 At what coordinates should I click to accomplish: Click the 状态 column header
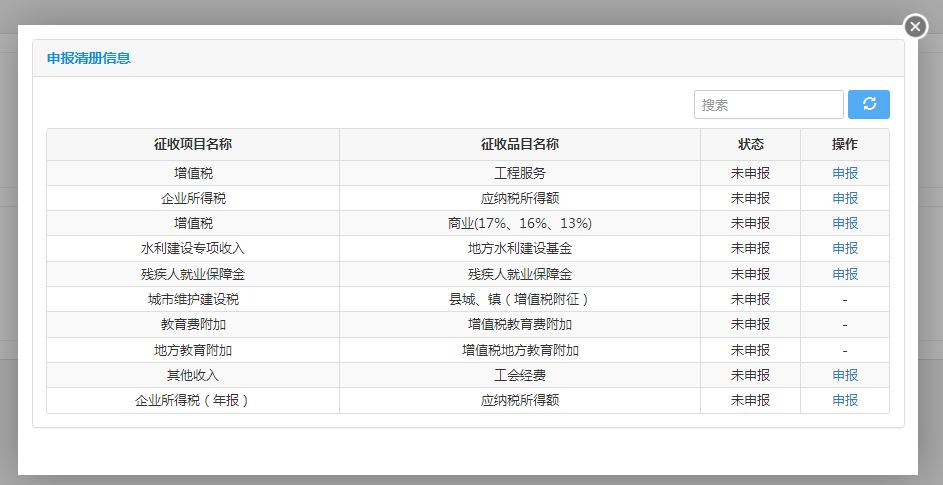click(751, 144)
